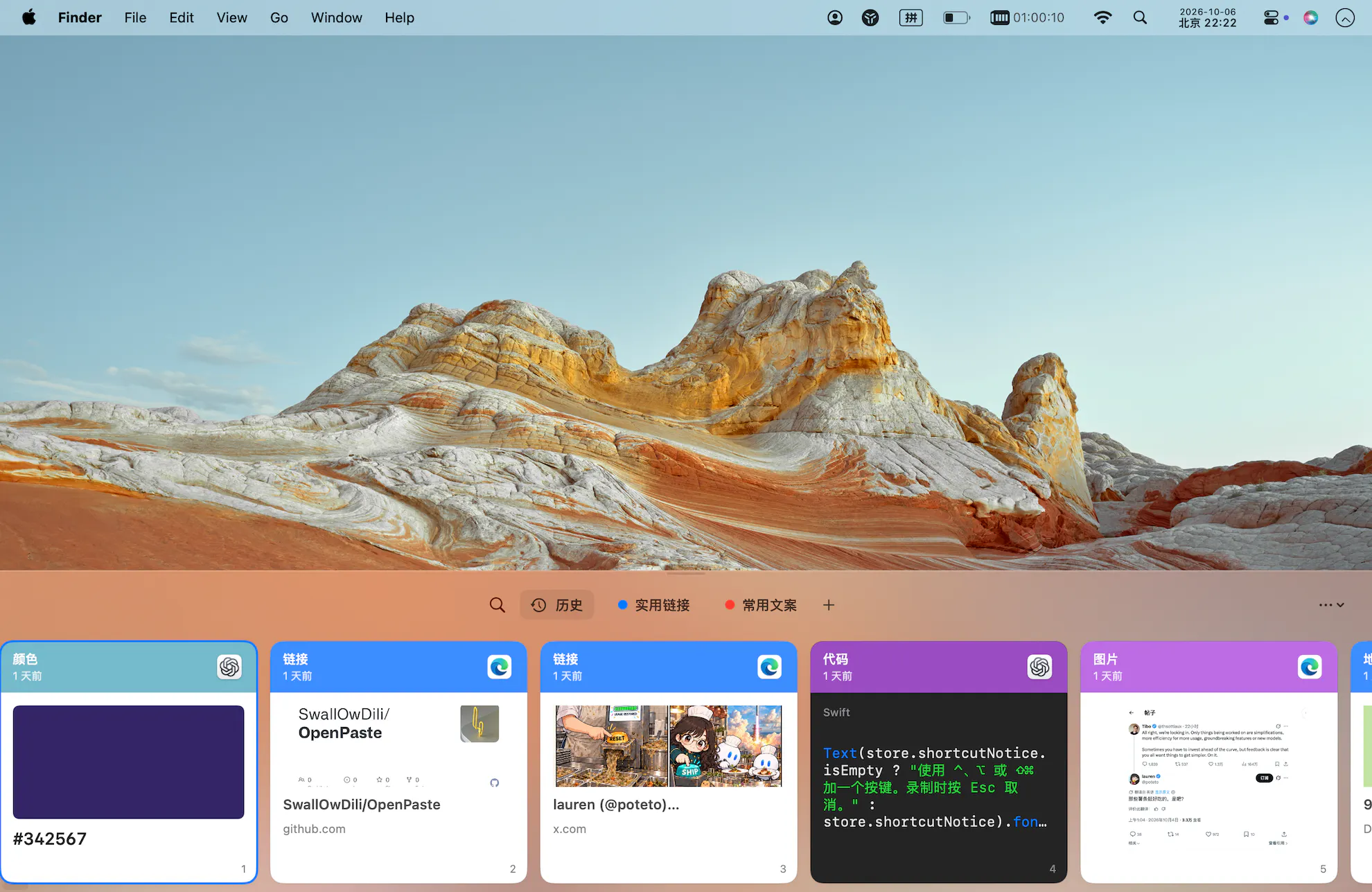Click the 01:00:10 timer in menu bar
Screen dimensions: 1372x892
coord(1027,17)
